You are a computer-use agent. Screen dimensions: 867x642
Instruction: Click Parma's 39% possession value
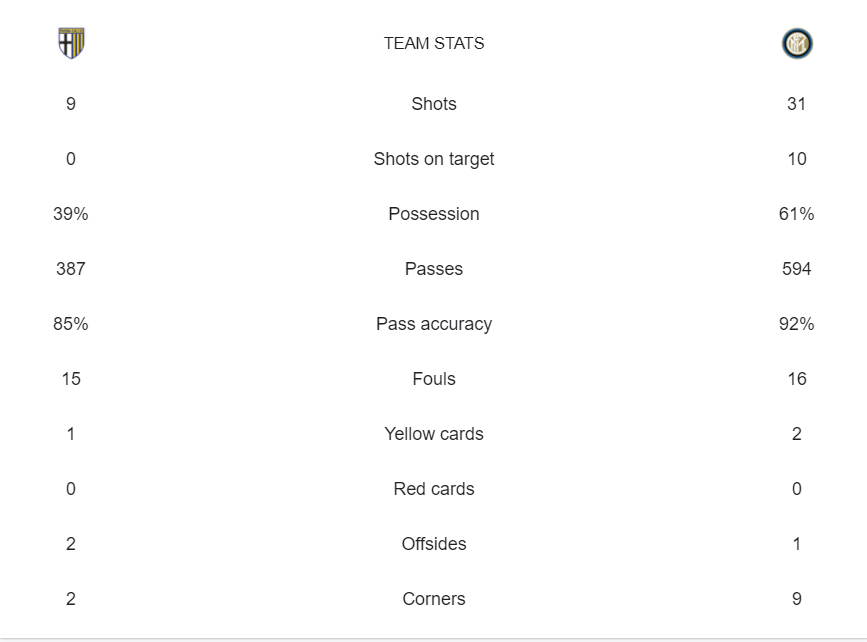click(x=71, y=214)
